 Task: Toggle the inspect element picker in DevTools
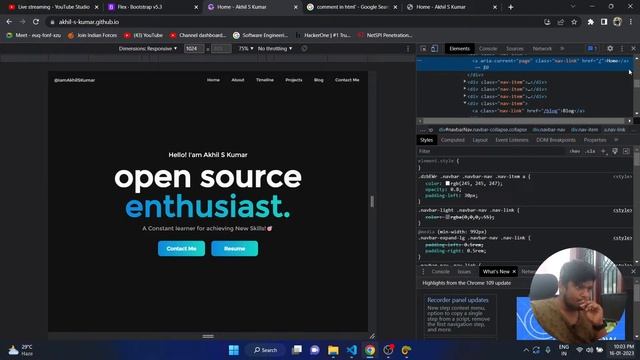pos(423,49)
